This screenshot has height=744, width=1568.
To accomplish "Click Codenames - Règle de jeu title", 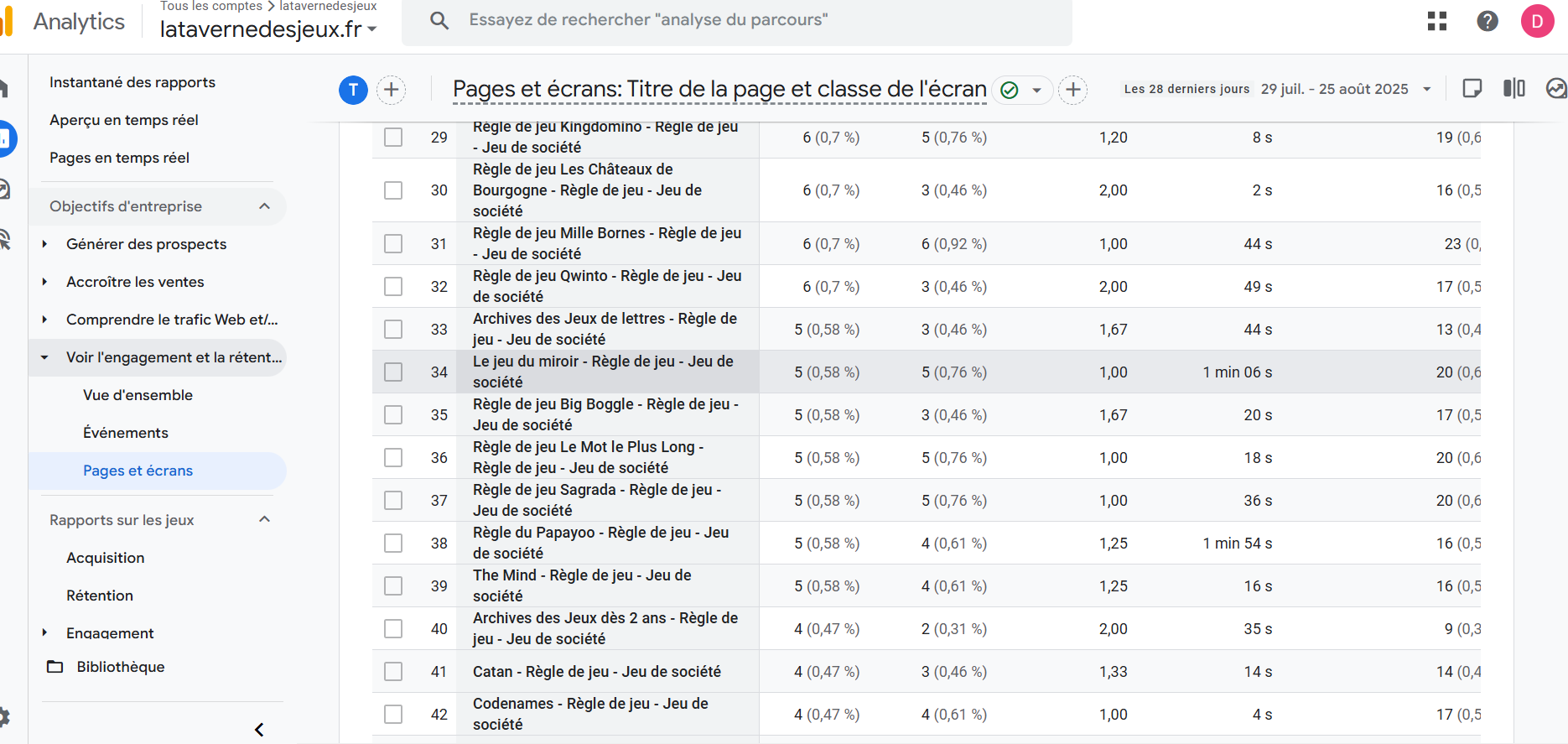I will (590, 714).
